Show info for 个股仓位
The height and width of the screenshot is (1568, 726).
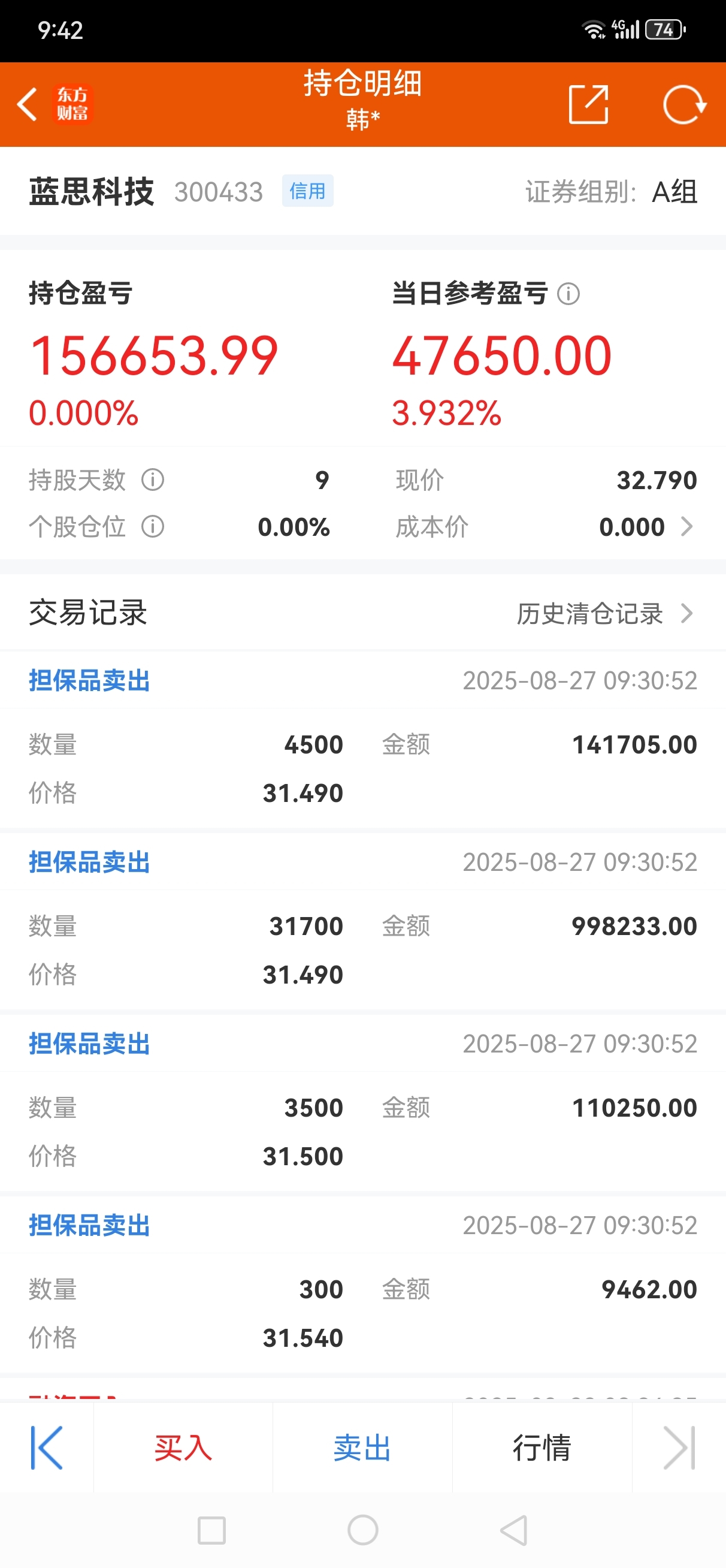(x=153, y=526)
